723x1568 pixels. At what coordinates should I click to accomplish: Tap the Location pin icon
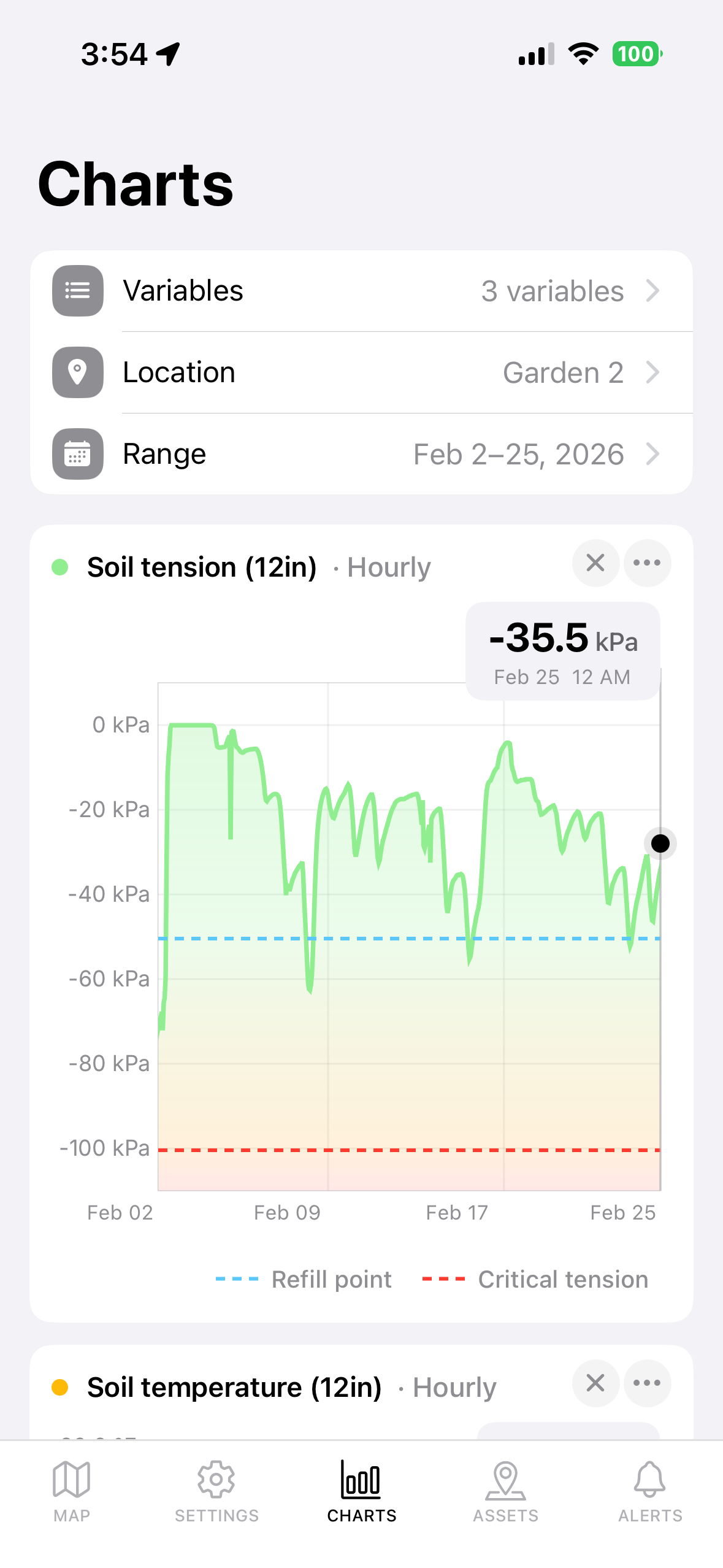click(x=78, y=372)
